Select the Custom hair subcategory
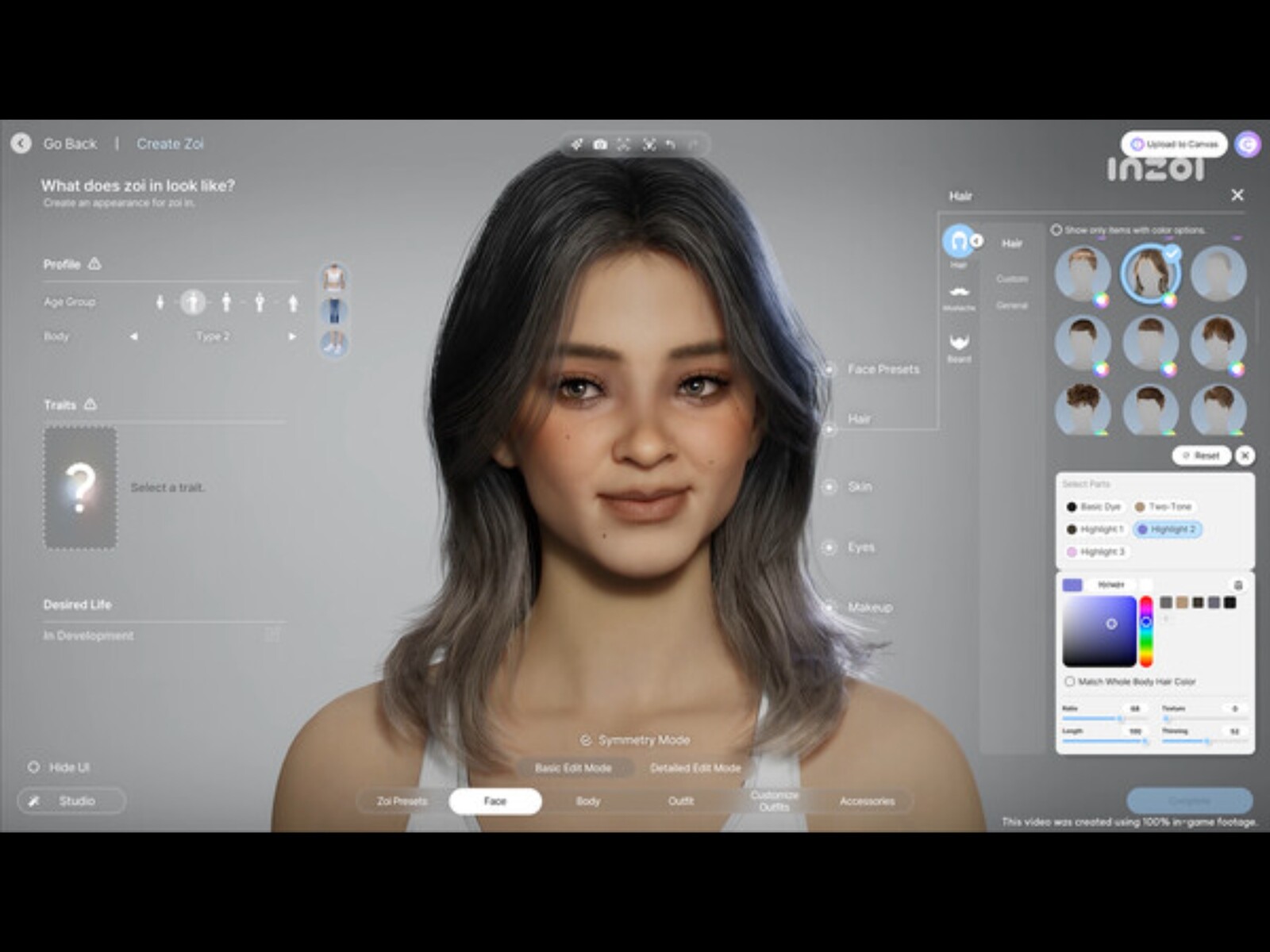Viewport: 1270px width, 952px height. coord(1012,279)
